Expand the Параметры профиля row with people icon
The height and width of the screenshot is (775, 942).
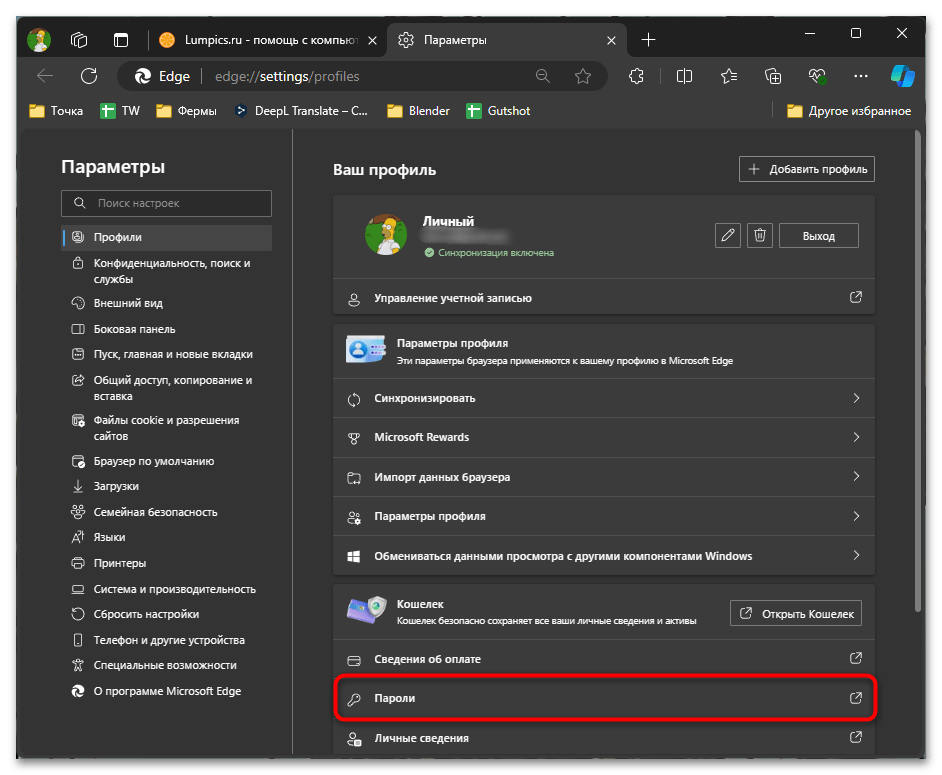[x=604, y=516]
